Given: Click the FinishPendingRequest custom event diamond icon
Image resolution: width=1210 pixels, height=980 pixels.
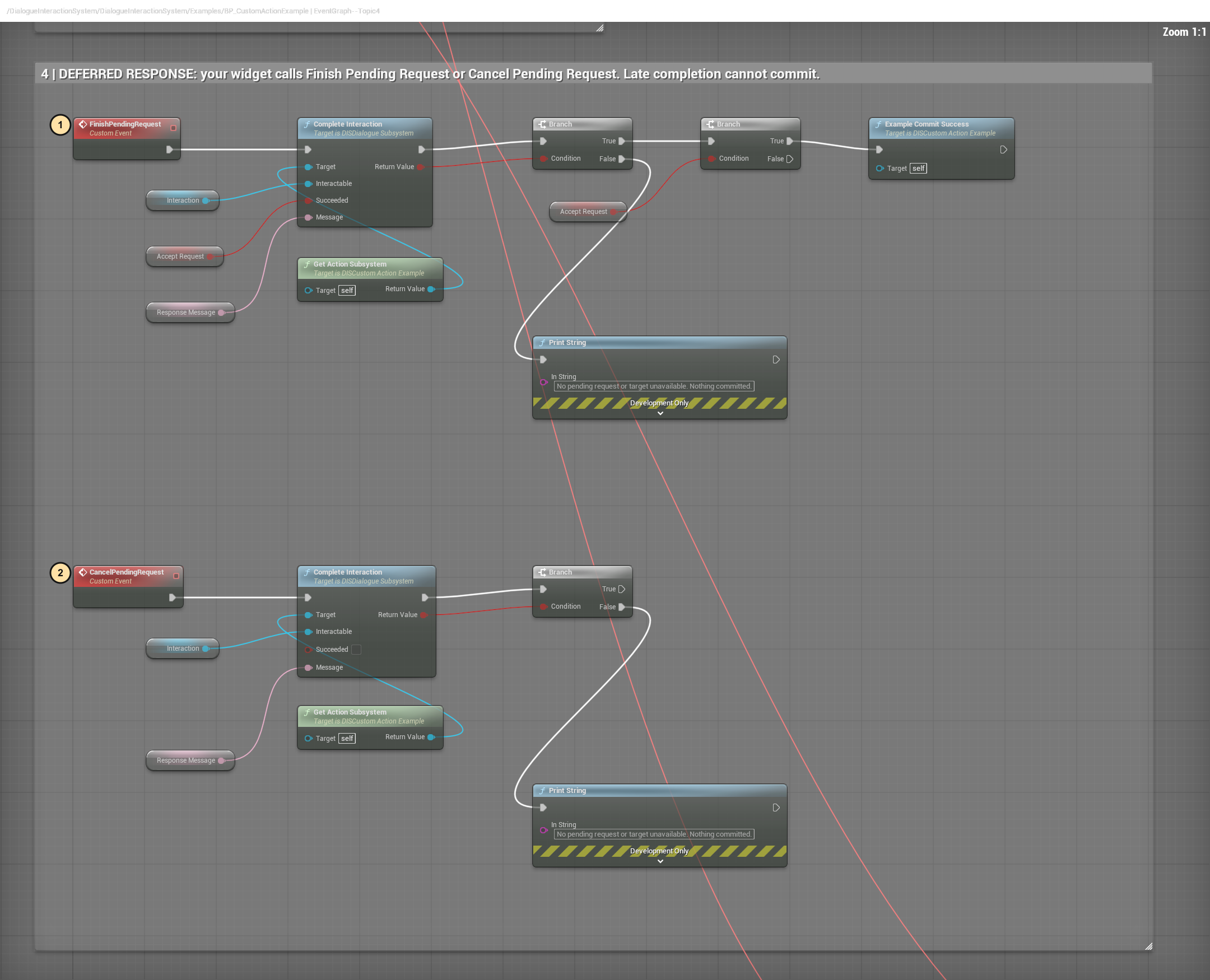Looking at the screenshot, I should [83, 124].
